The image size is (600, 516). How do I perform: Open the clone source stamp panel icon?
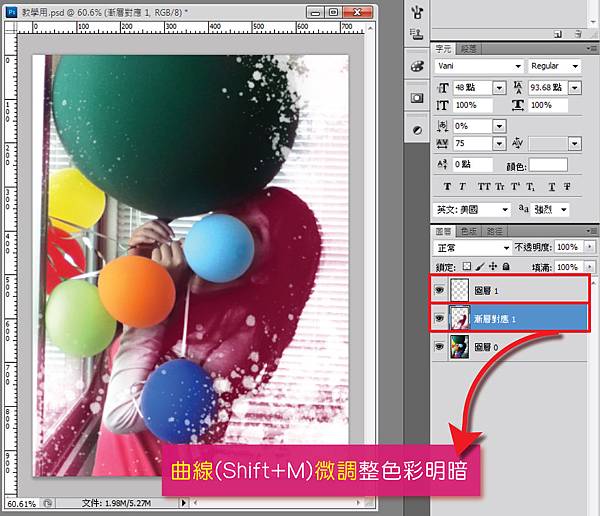click(416, 34)
